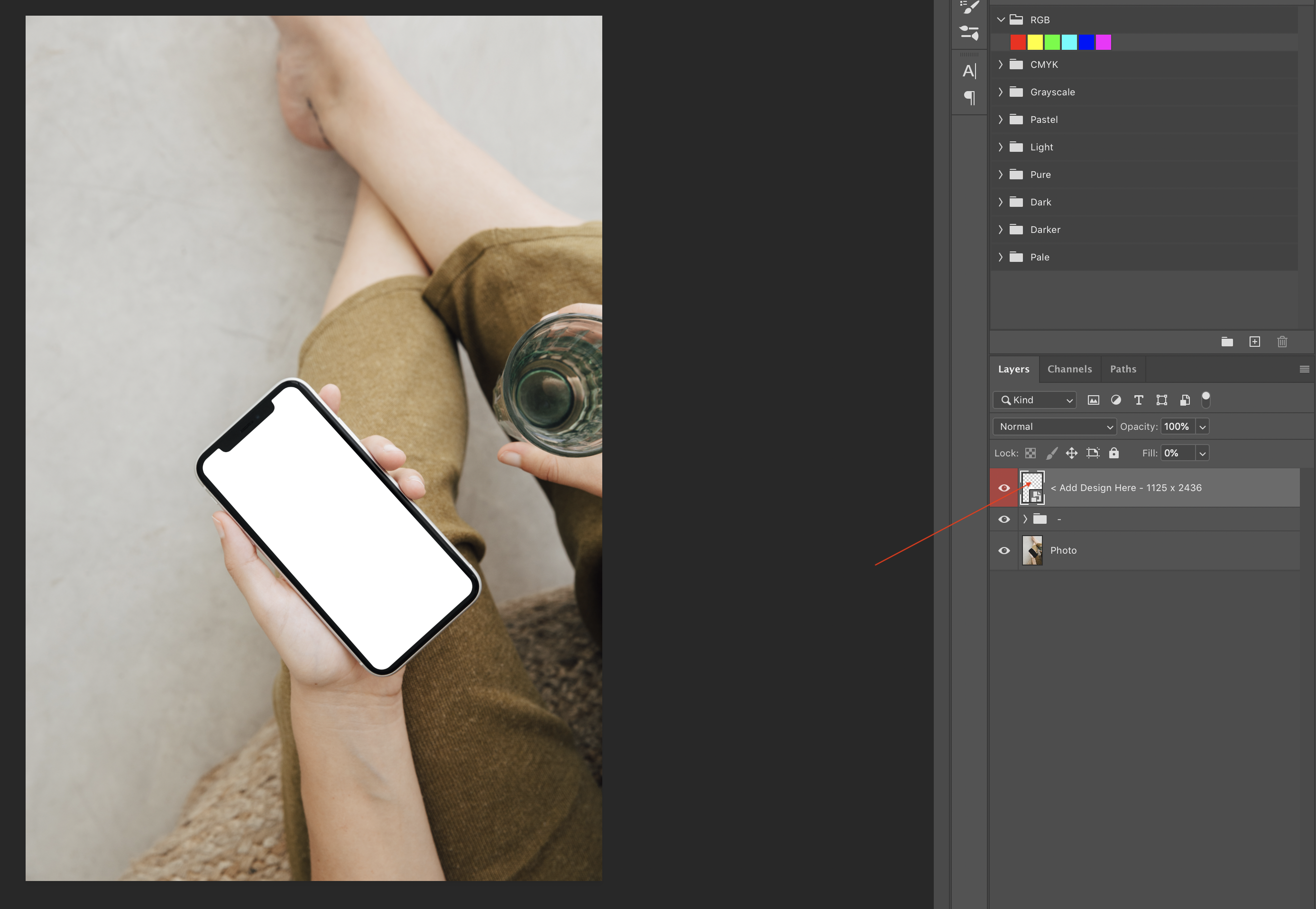The height and width of the screenshot is (909, 1316).
Task: Delete swatch with trash icon
Action: [1282, 342]
